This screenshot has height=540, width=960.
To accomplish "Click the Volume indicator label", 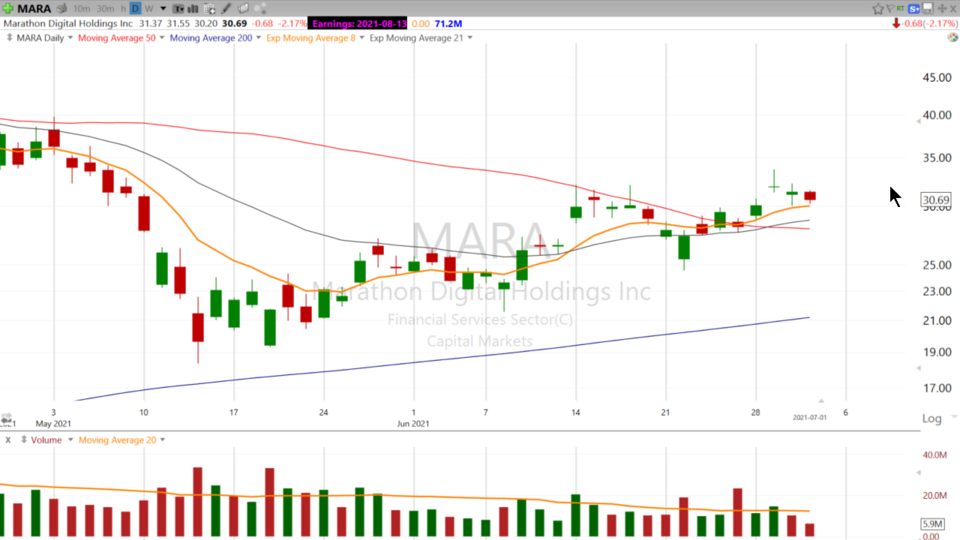I will click(x=46, y=440).
